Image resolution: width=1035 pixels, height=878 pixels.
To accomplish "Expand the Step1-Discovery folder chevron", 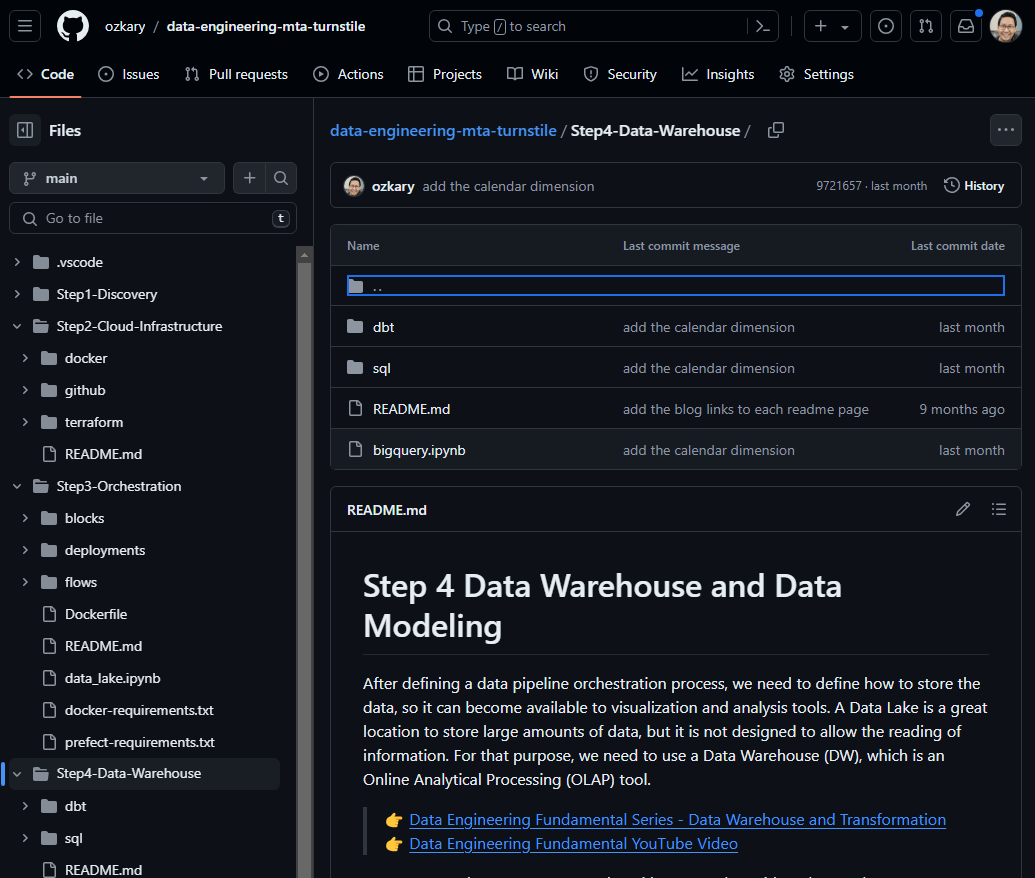I will 17,294.
